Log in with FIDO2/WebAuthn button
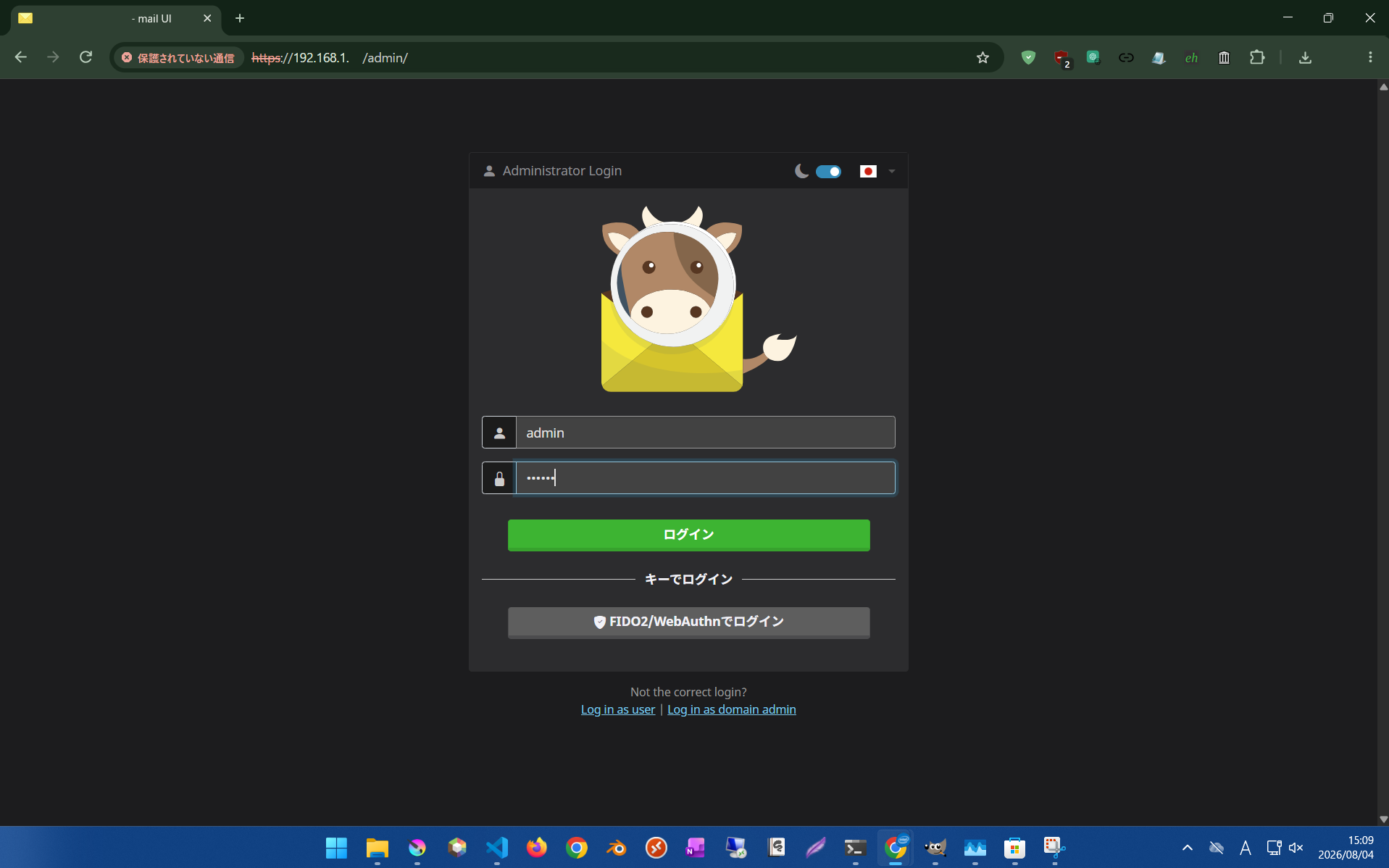This screenshot has height=868, width=1389. click(688, 622)
